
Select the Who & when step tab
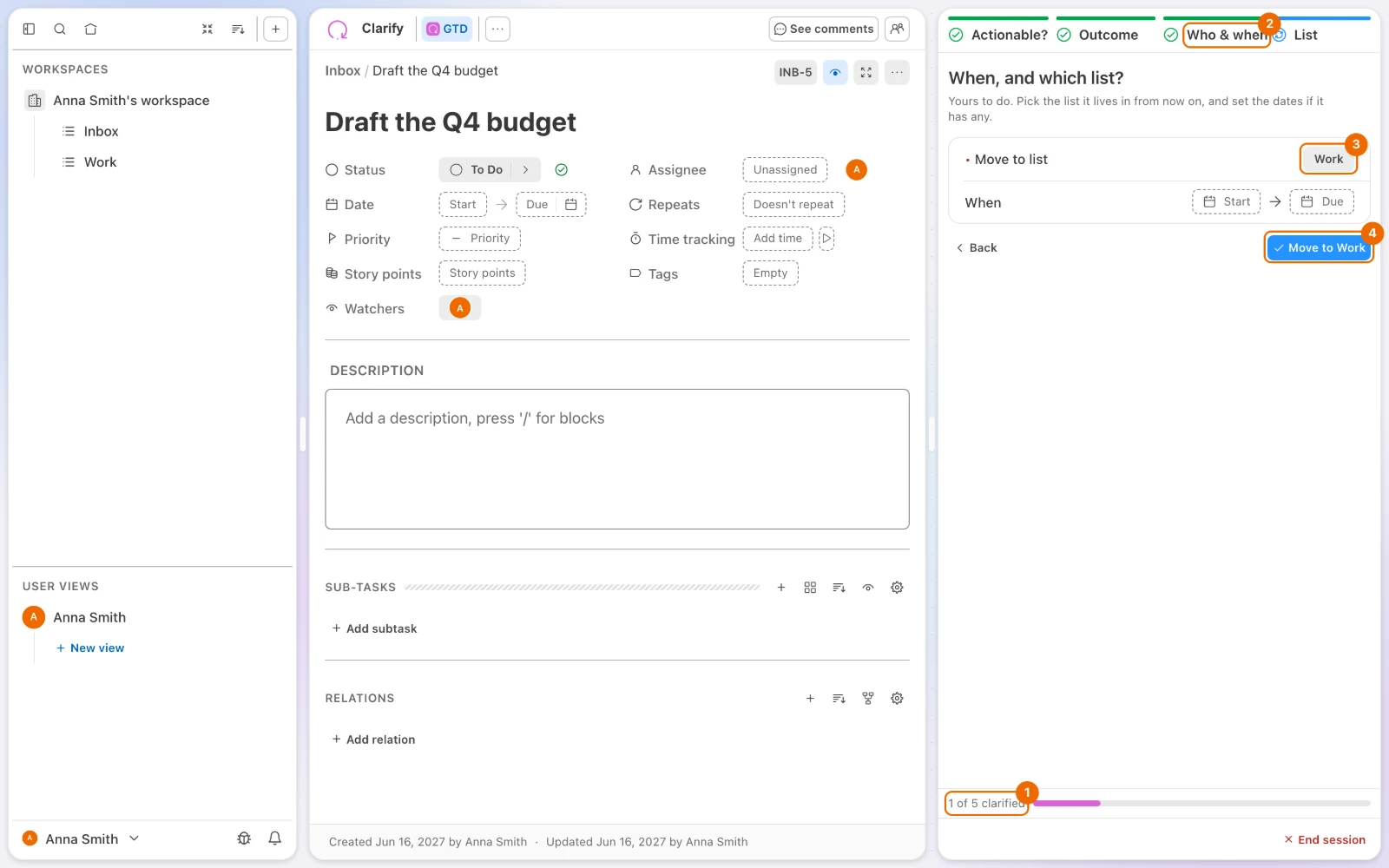coord(1216,35)
